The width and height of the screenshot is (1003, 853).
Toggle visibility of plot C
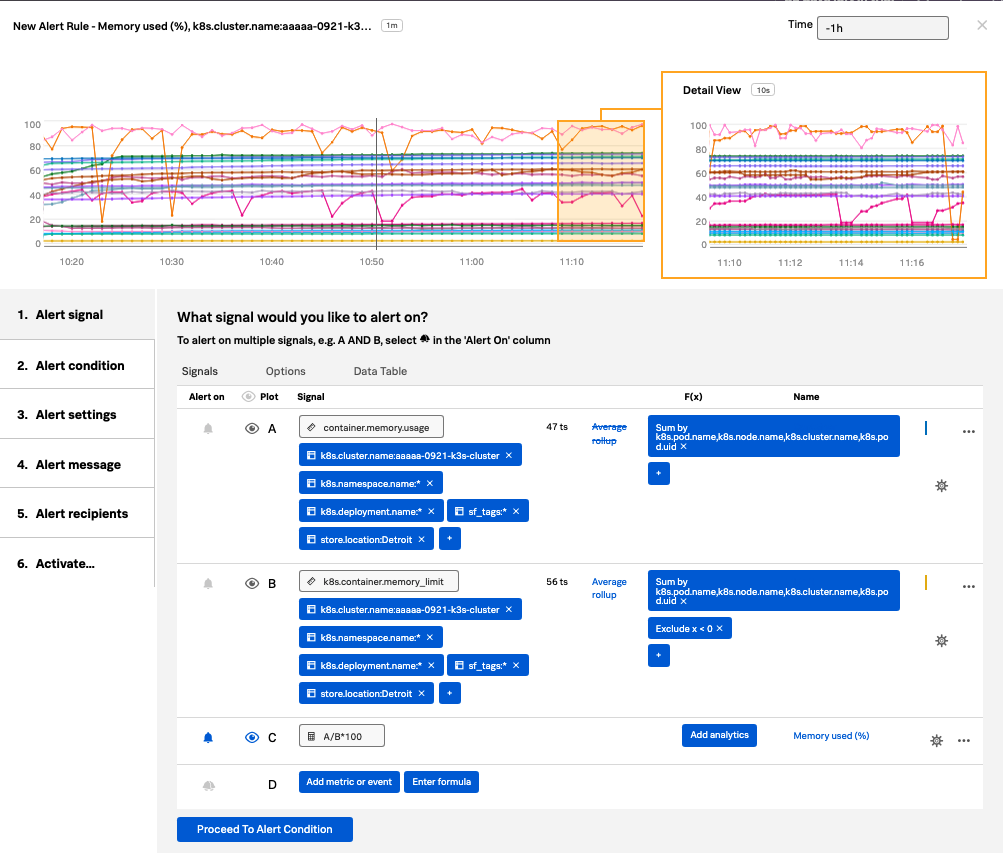click(252, 738)
